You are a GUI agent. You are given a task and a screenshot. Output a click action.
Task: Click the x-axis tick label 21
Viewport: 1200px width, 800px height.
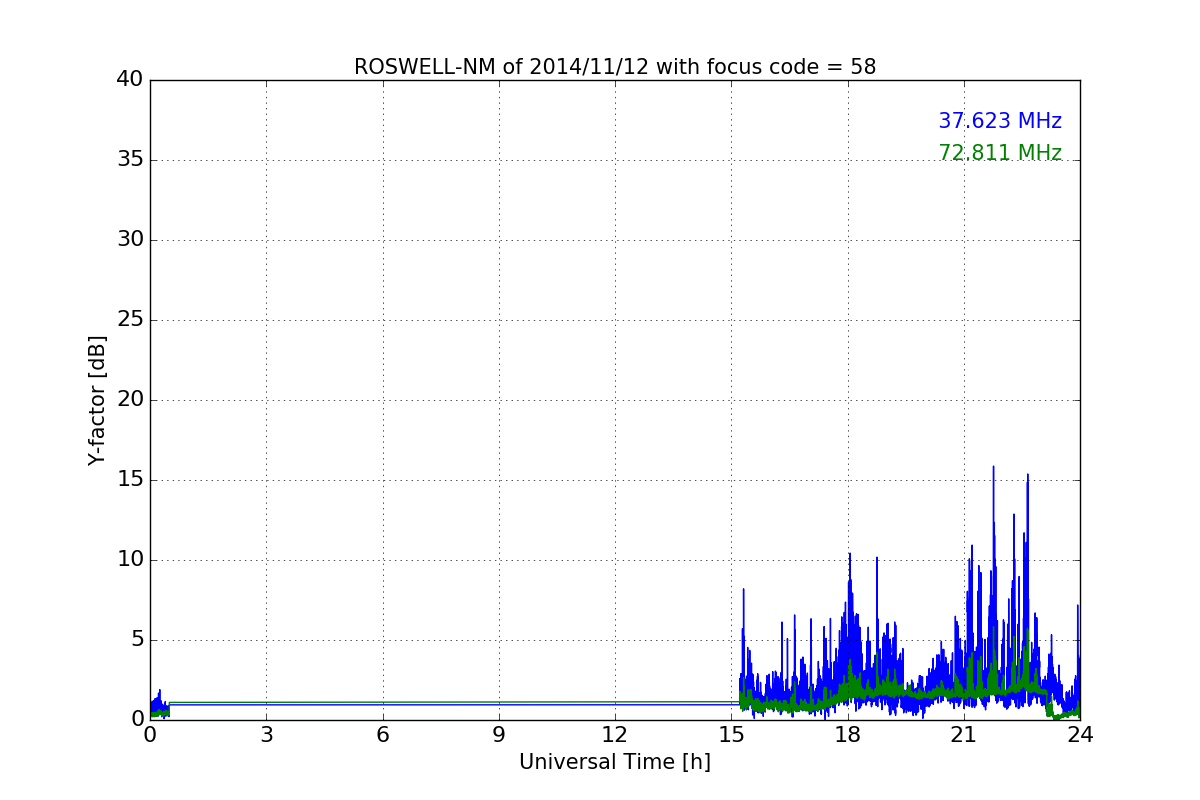964,735
